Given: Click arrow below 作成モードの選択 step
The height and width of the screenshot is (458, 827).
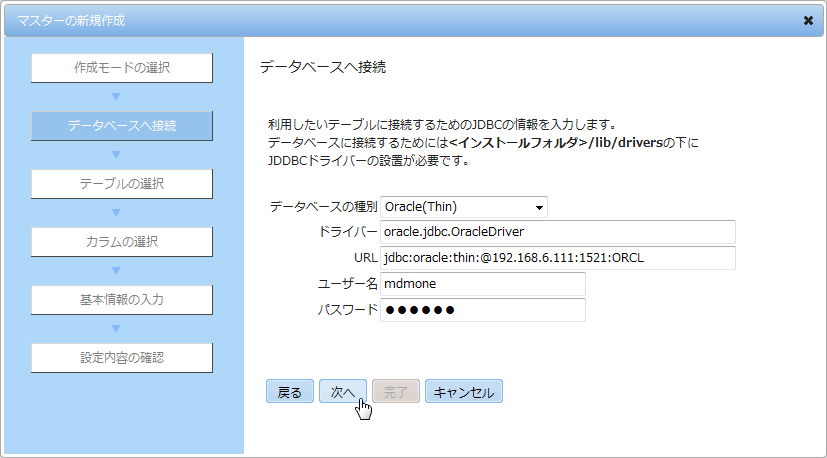Looking at the screenshot, I should coord(117,97).
